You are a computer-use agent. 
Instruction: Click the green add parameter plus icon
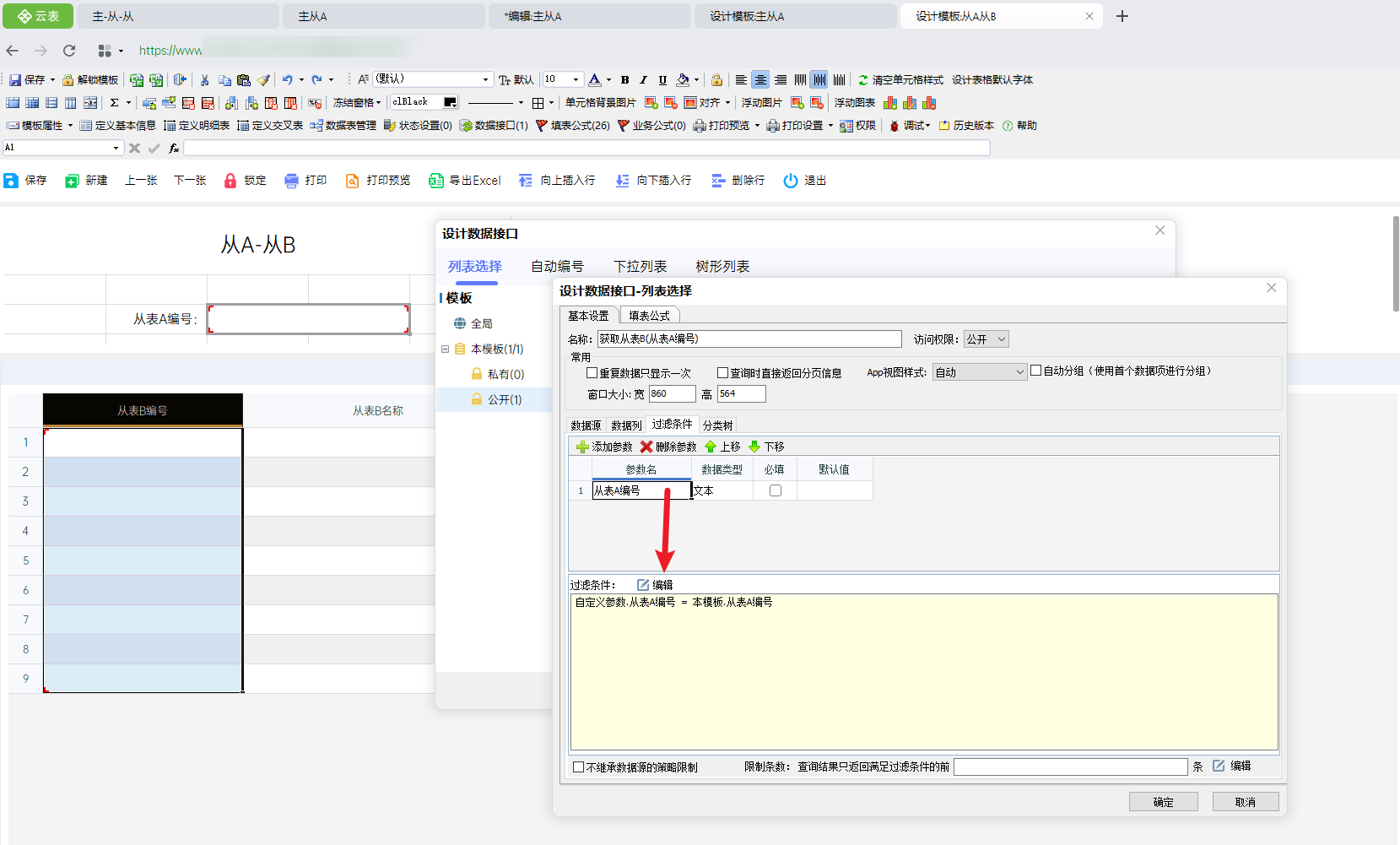pyautogui.click(x=582, y=447)
